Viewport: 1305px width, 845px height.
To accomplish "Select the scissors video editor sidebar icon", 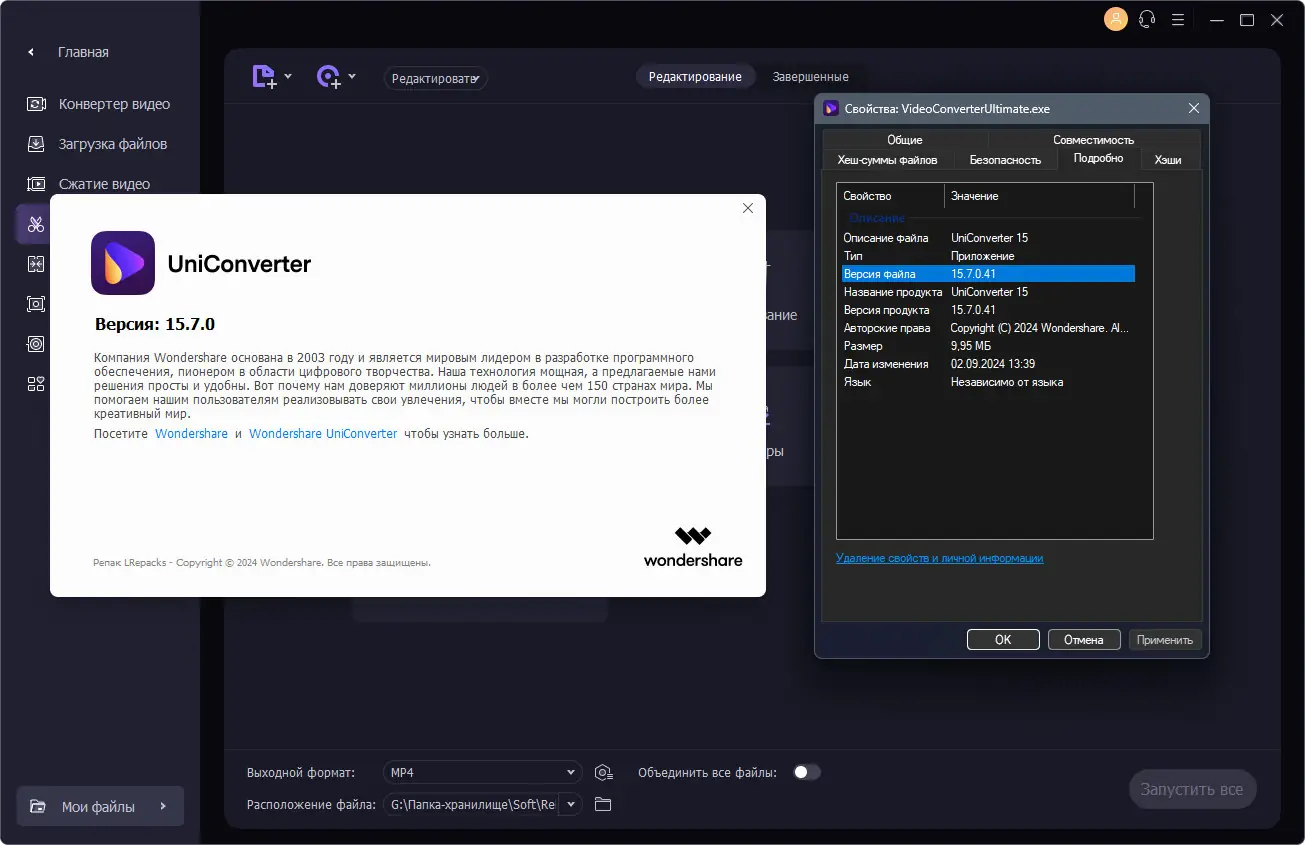I will coord(36,224).
